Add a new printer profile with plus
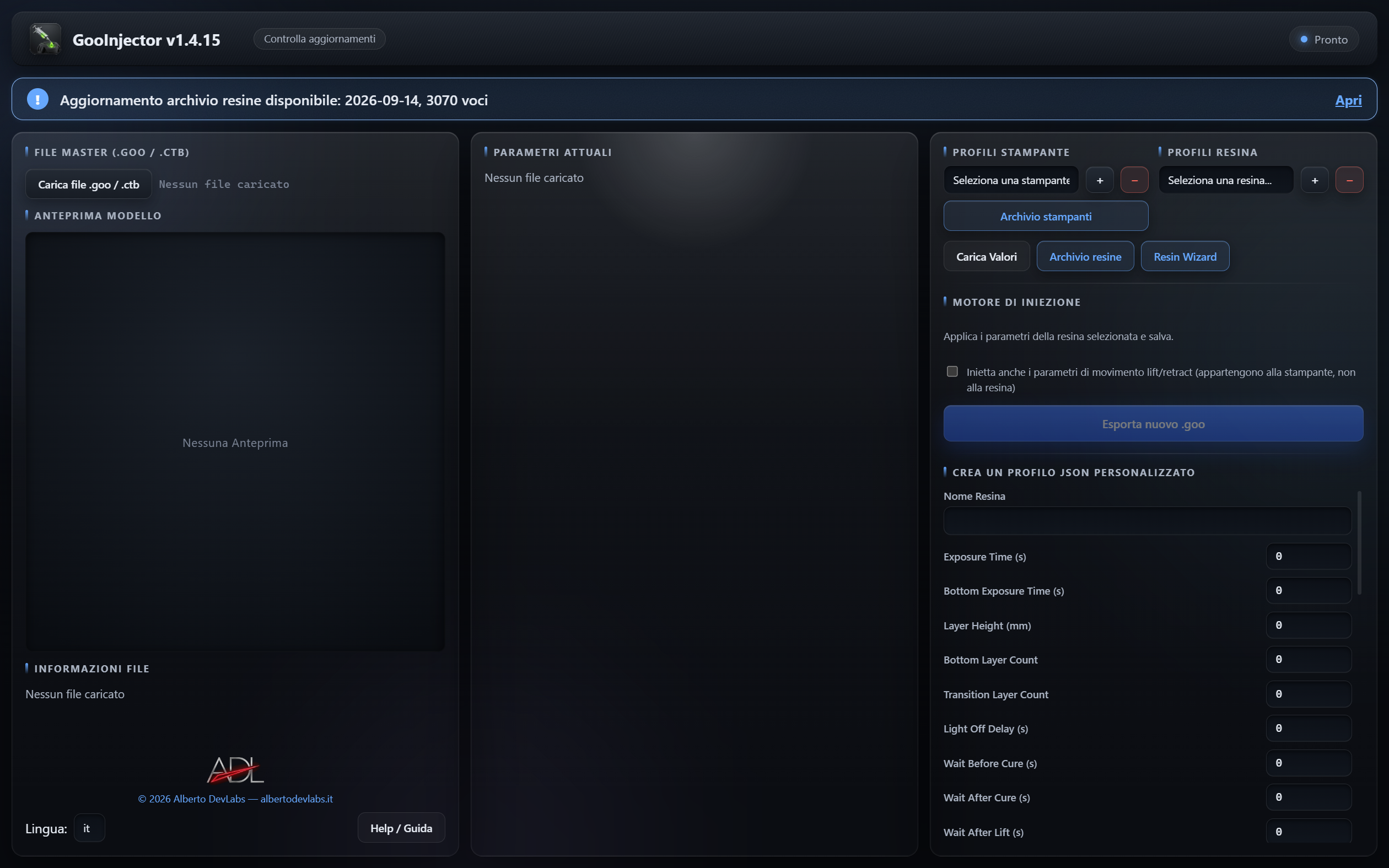 [1100, 180]
